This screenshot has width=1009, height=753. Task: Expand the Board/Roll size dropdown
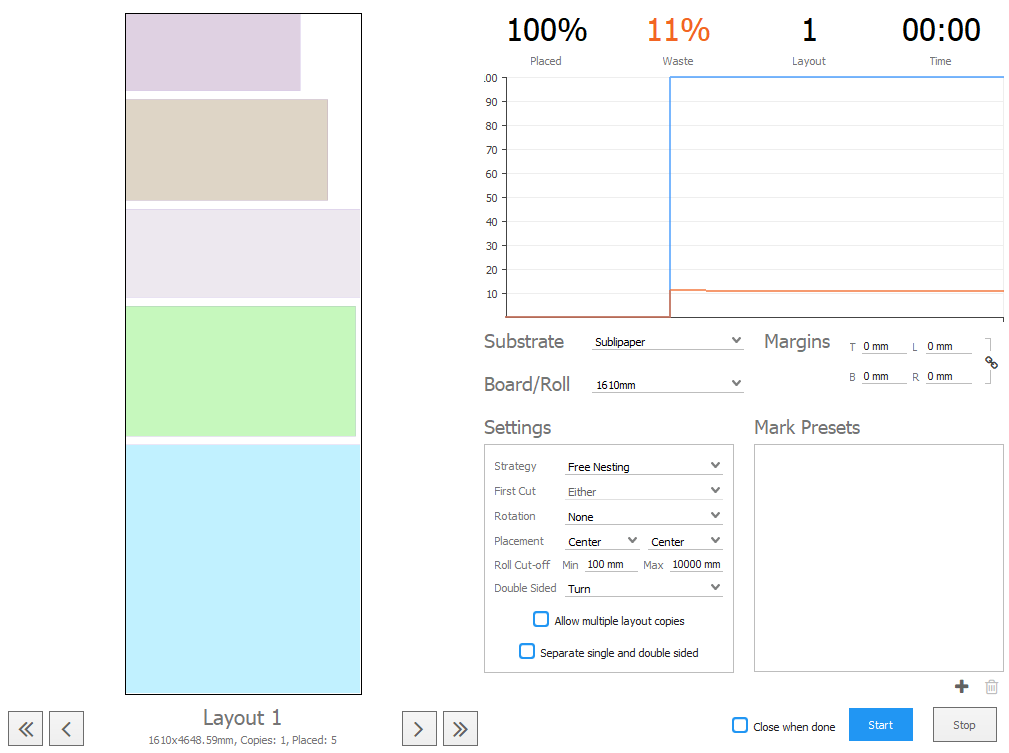pyautogui.click(x=667, y=384)
